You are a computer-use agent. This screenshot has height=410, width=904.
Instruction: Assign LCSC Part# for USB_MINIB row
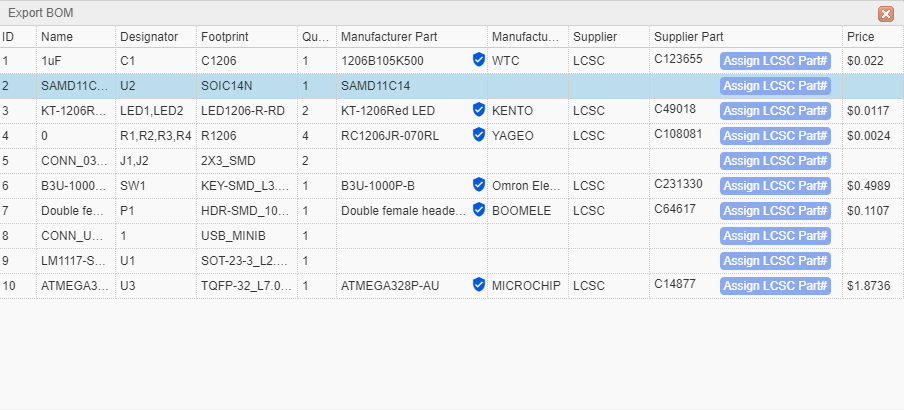(x=776, y=236)
